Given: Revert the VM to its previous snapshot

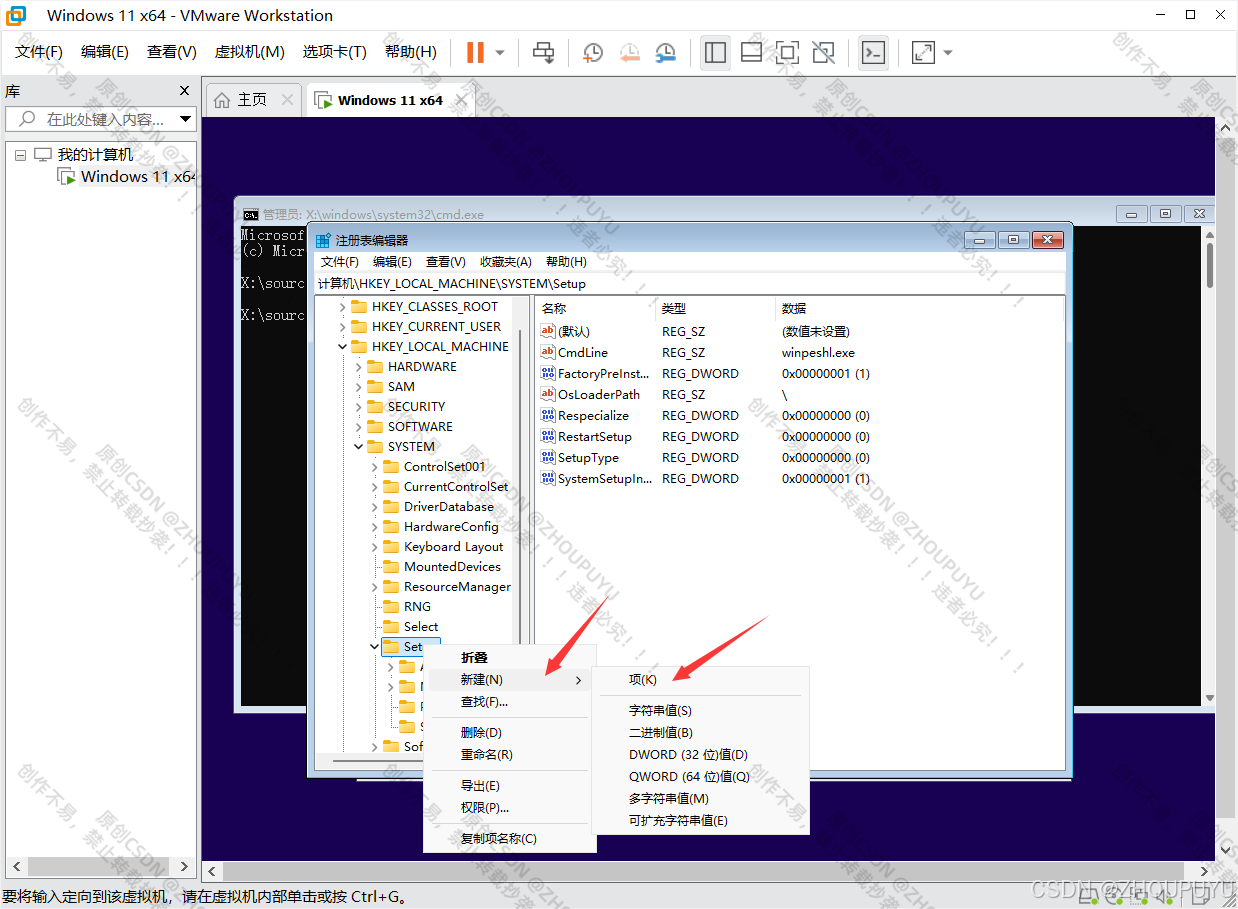Looking at the screenshot, I should 629,52.
